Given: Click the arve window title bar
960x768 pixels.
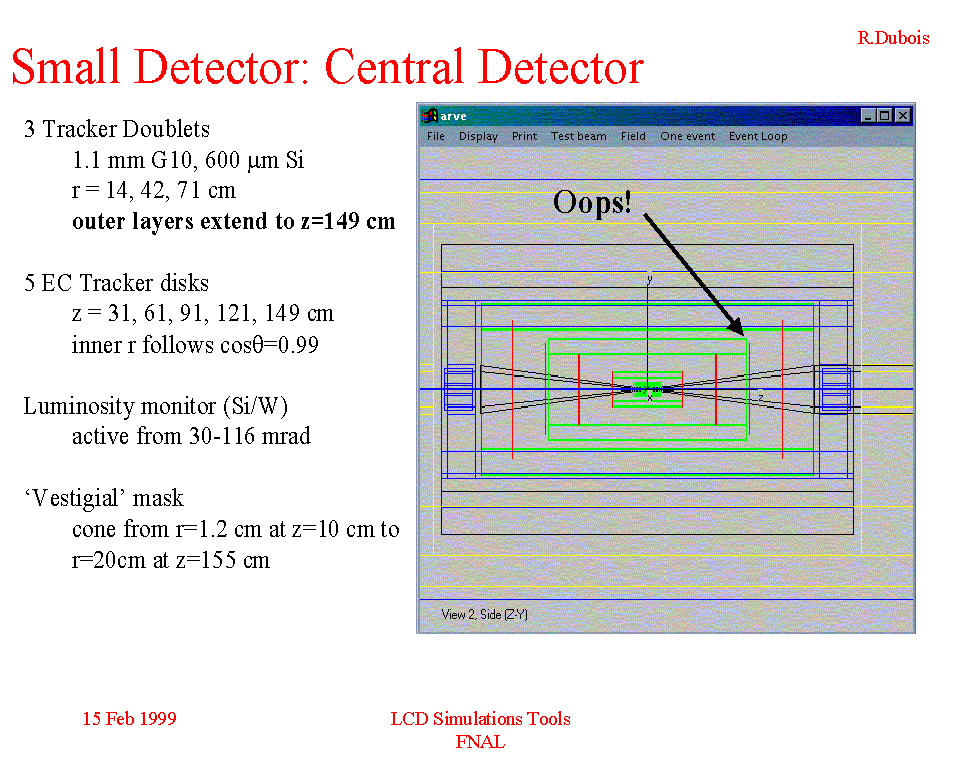Looking at the screenshot, I should tap(650, 116).
